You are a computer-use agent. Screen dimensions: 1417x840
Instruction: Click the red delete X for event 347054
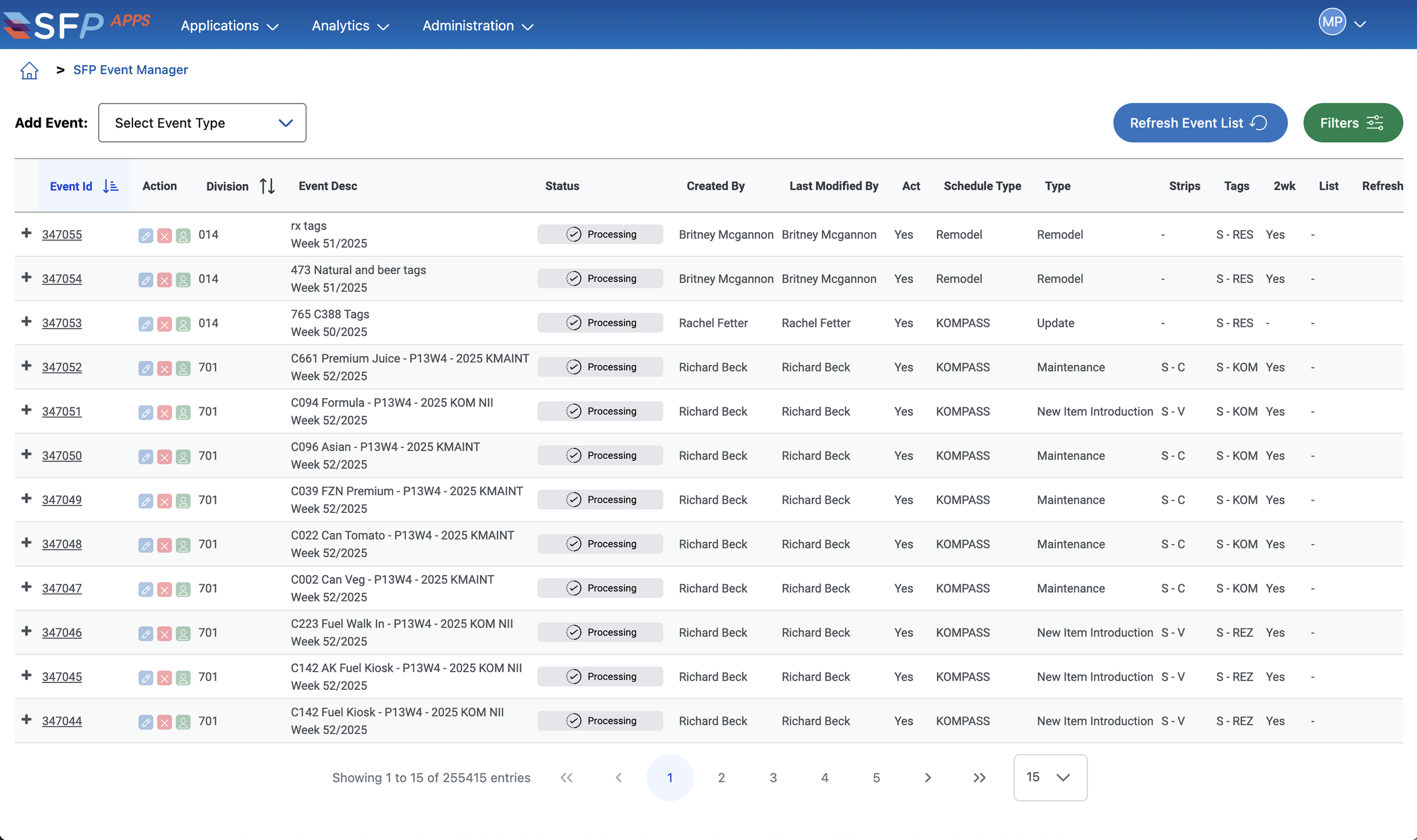pyautogui.click(x=164, y=280)
